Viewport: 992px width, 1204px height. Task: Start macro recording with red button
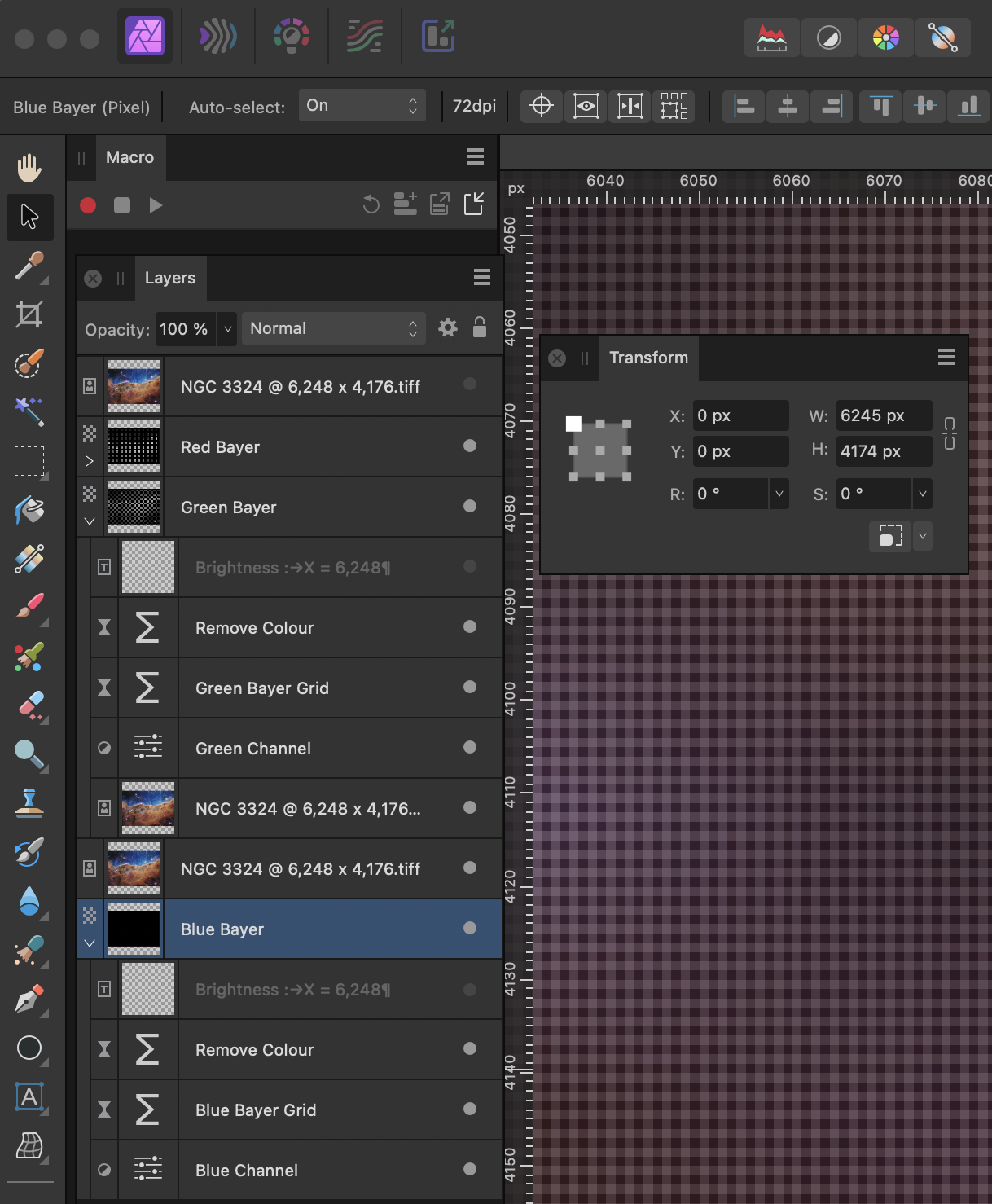(x=88, y=205)
